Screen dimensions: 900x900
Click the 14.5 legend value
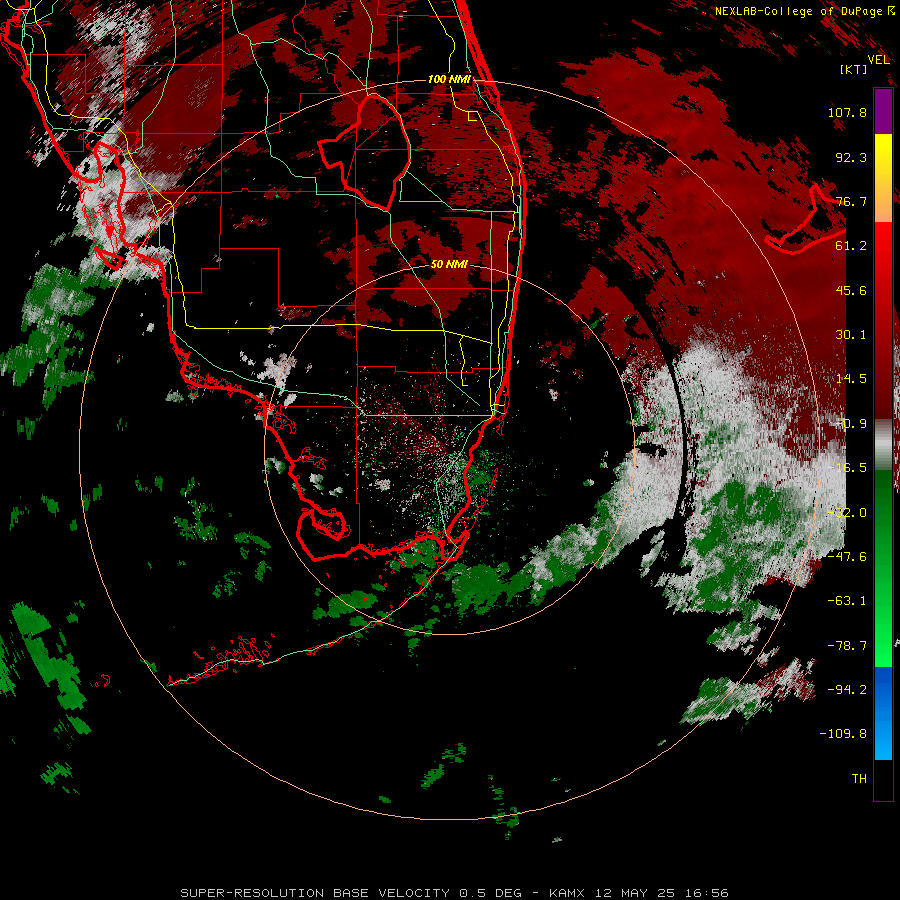coord(851,379)
